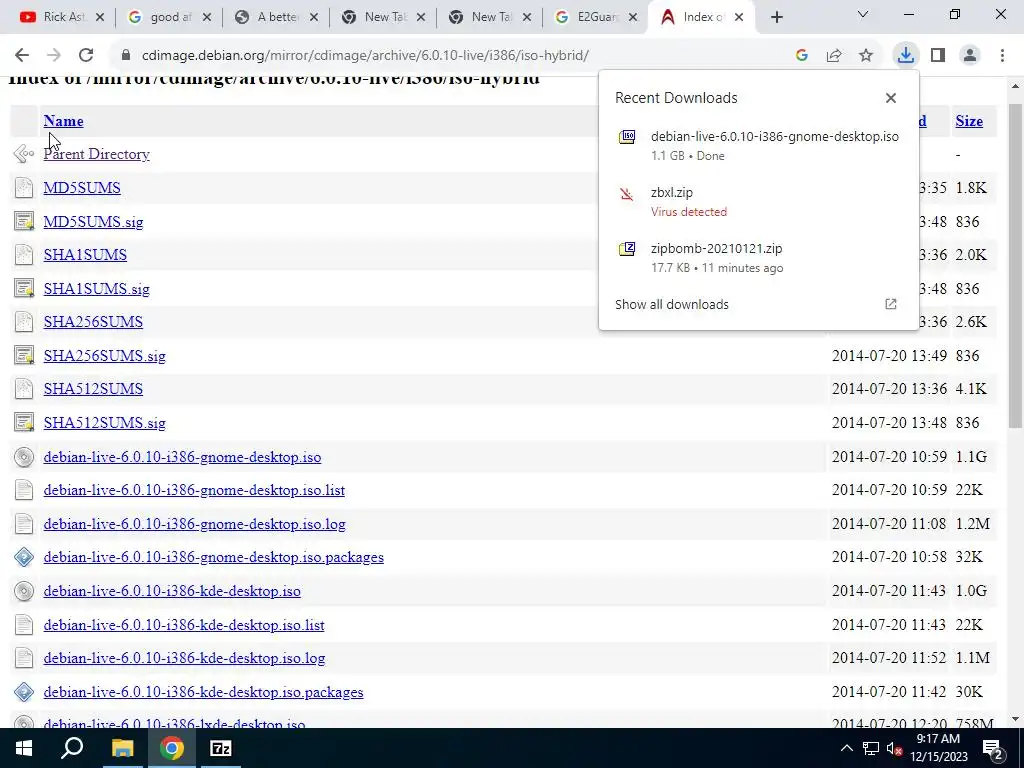
Task: Click the gnome-desktop.iso.packages diamond icon
Action: (24, 557)
